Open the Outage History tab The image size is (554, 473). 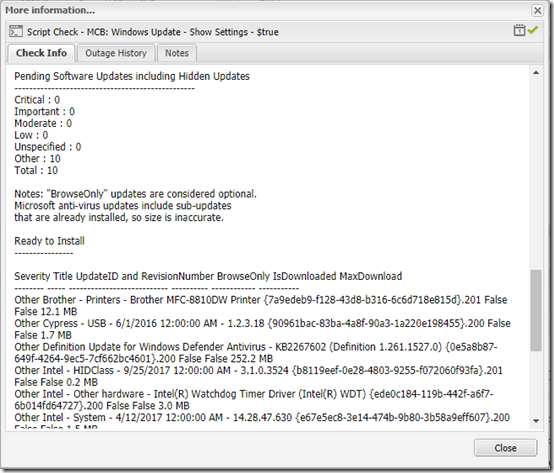tap(116, 53)
